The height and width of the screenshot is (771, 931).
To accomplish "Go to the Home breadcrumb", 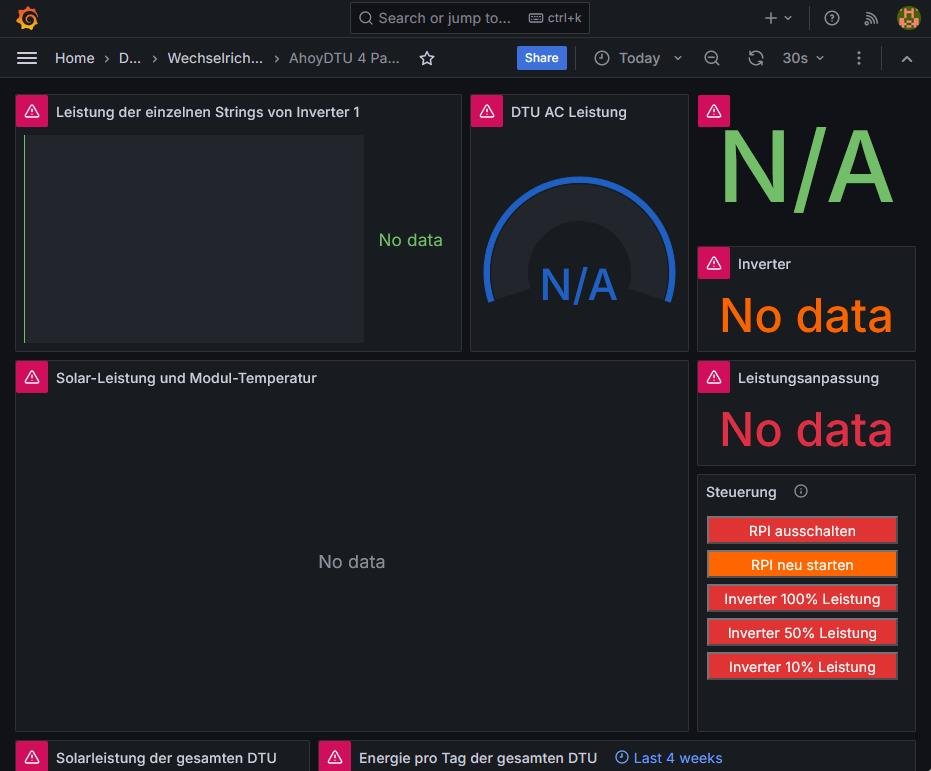I will [74, 58].
